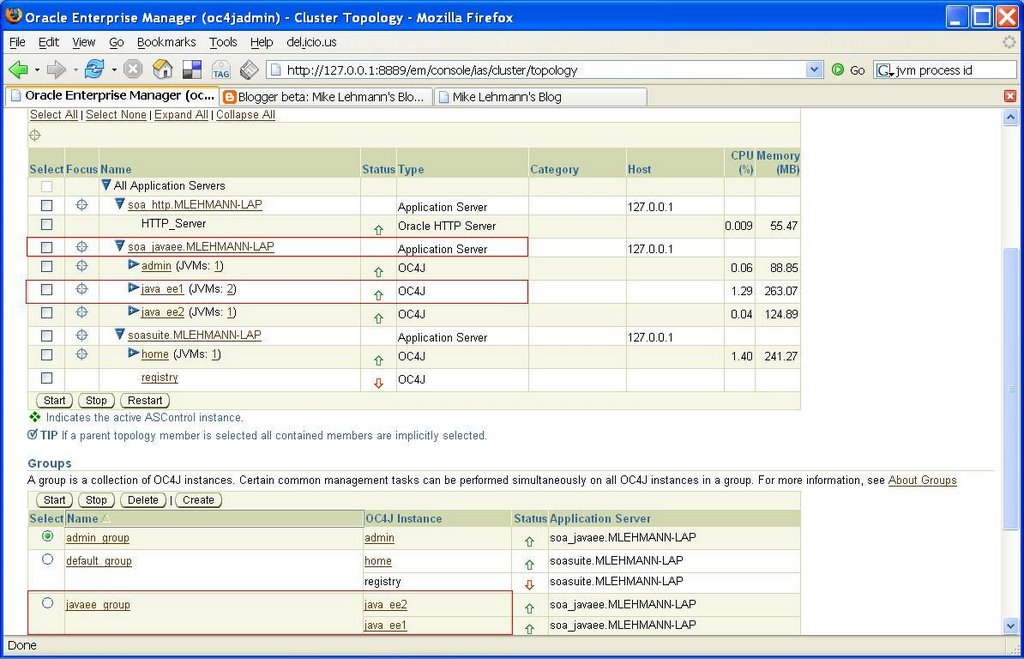Screen dimensions: 1024x659
Task: Click Restart below the topology table
Action: click(145, 400)
